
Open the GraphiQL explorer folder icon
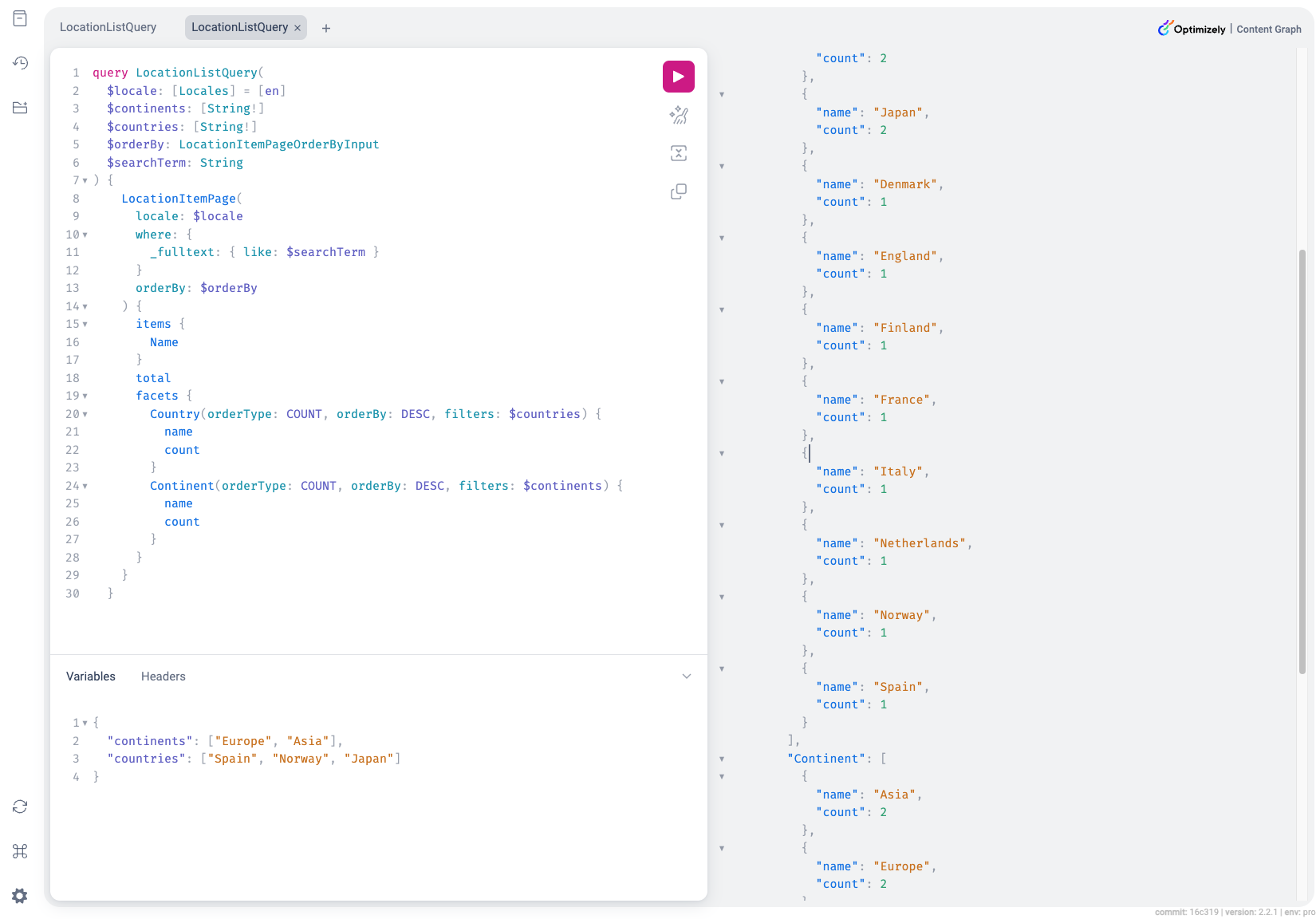click(20, 108)
